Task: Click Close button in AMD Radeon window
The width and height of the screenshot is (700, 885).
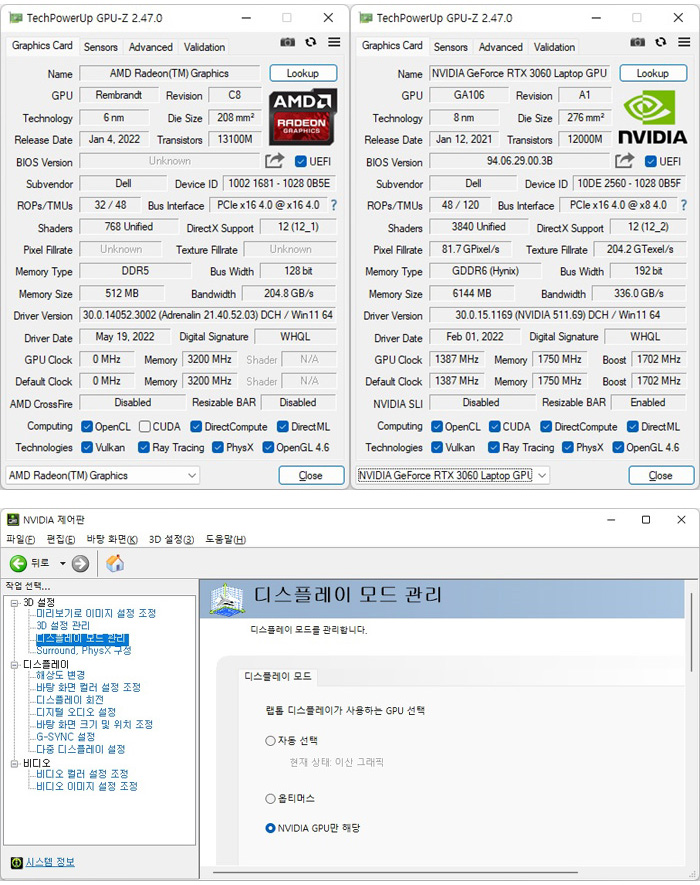Action: point(311,475)
